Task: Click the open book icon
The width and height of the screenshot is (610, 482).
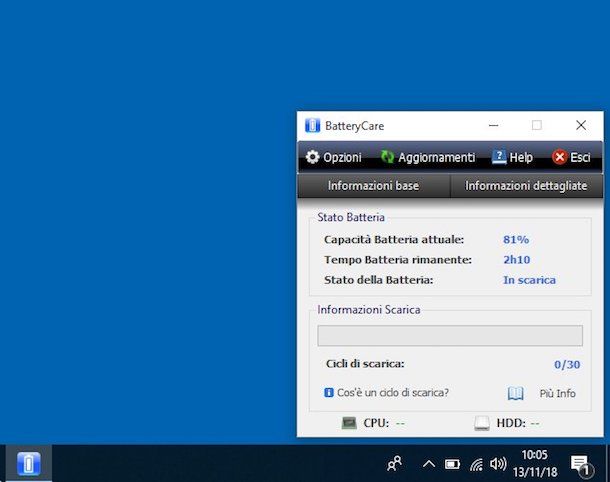Action: pos(515,393)
